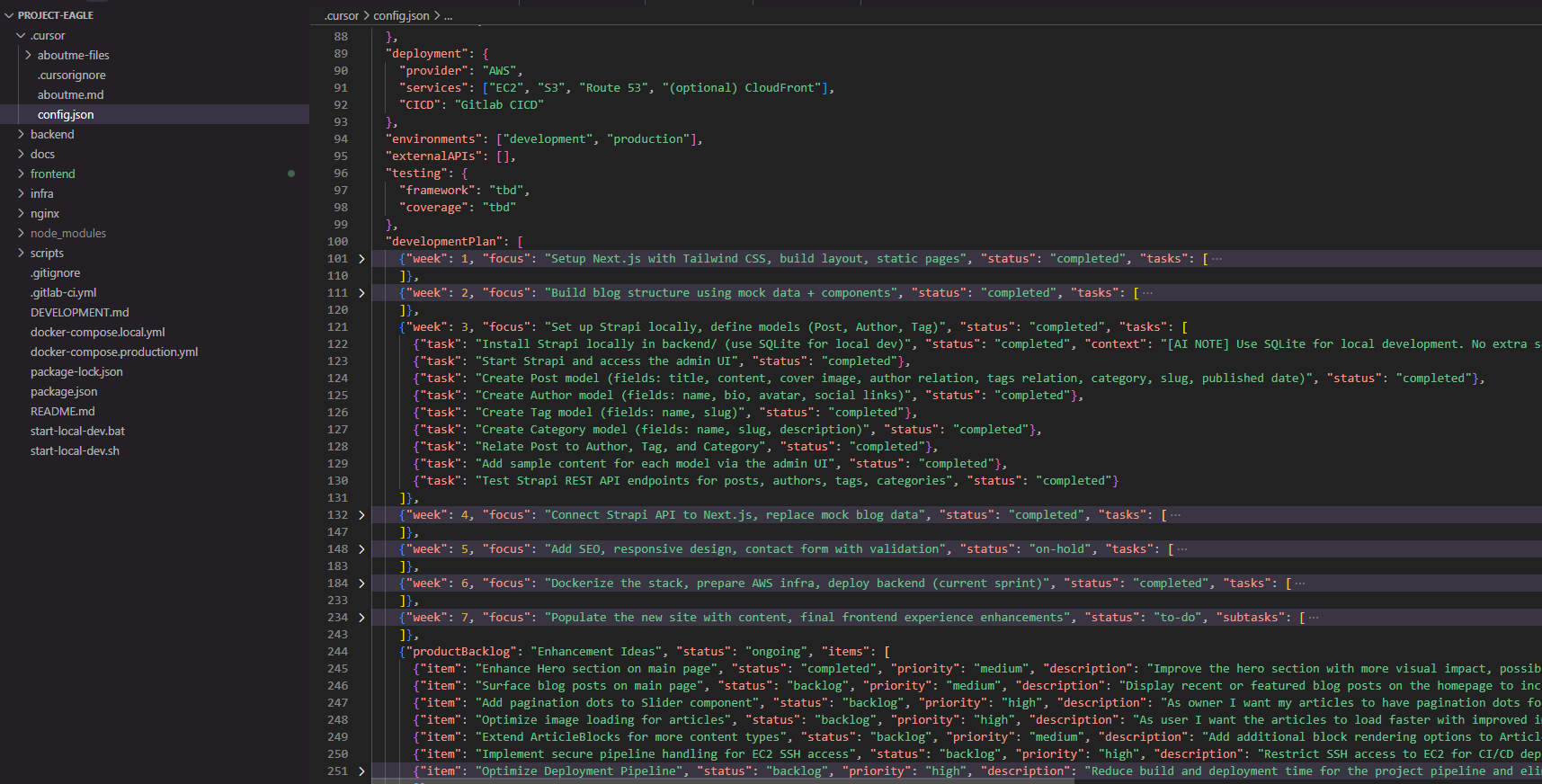
Task: Open docker-compose.production.yml
Action: tap(113, 352)
